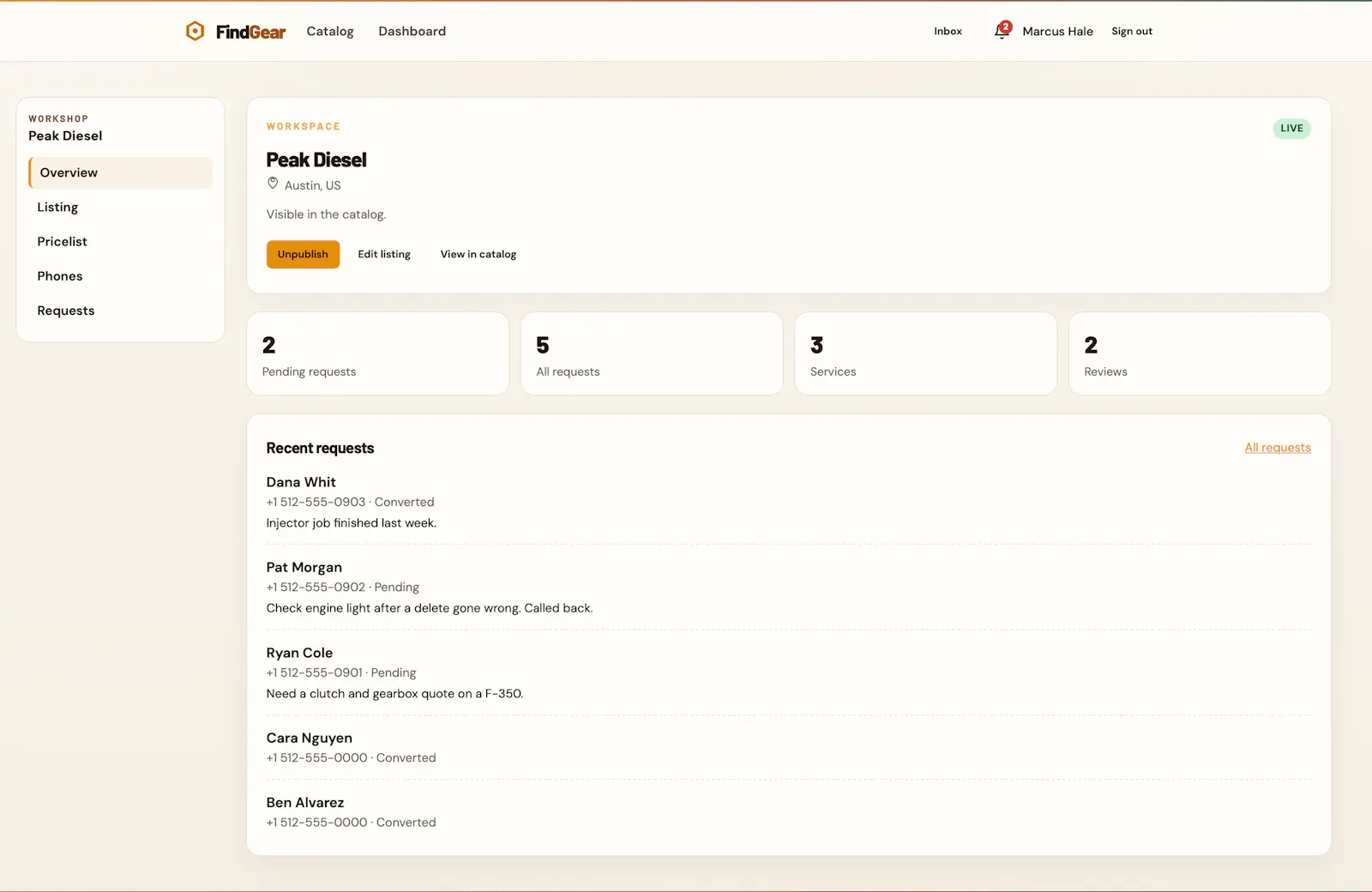Click phone number +1 512-555-0903
This screenshot has height=892, width=1372.
click(316, 502)
